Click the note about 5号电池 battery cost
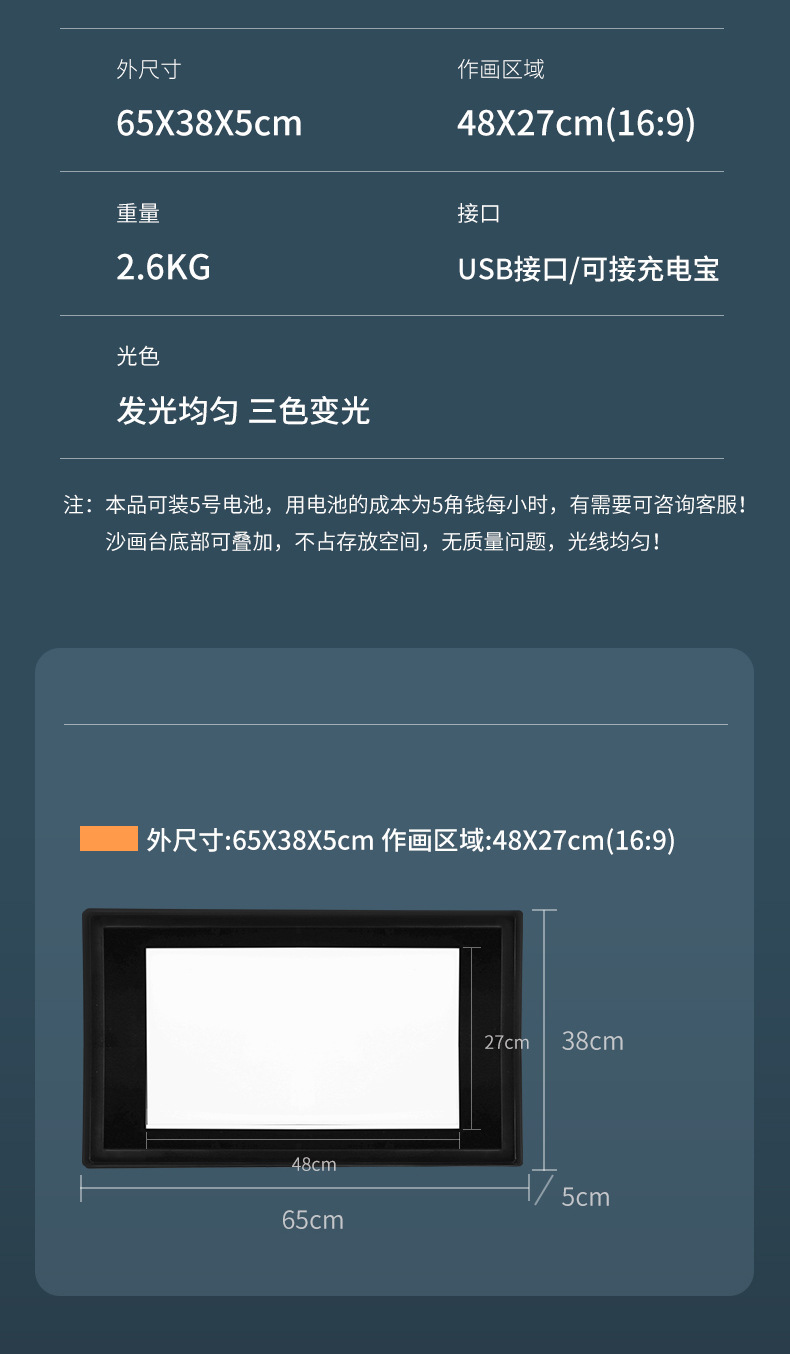The height and width of the screenshot is (1354, 790). pos(405,505)
